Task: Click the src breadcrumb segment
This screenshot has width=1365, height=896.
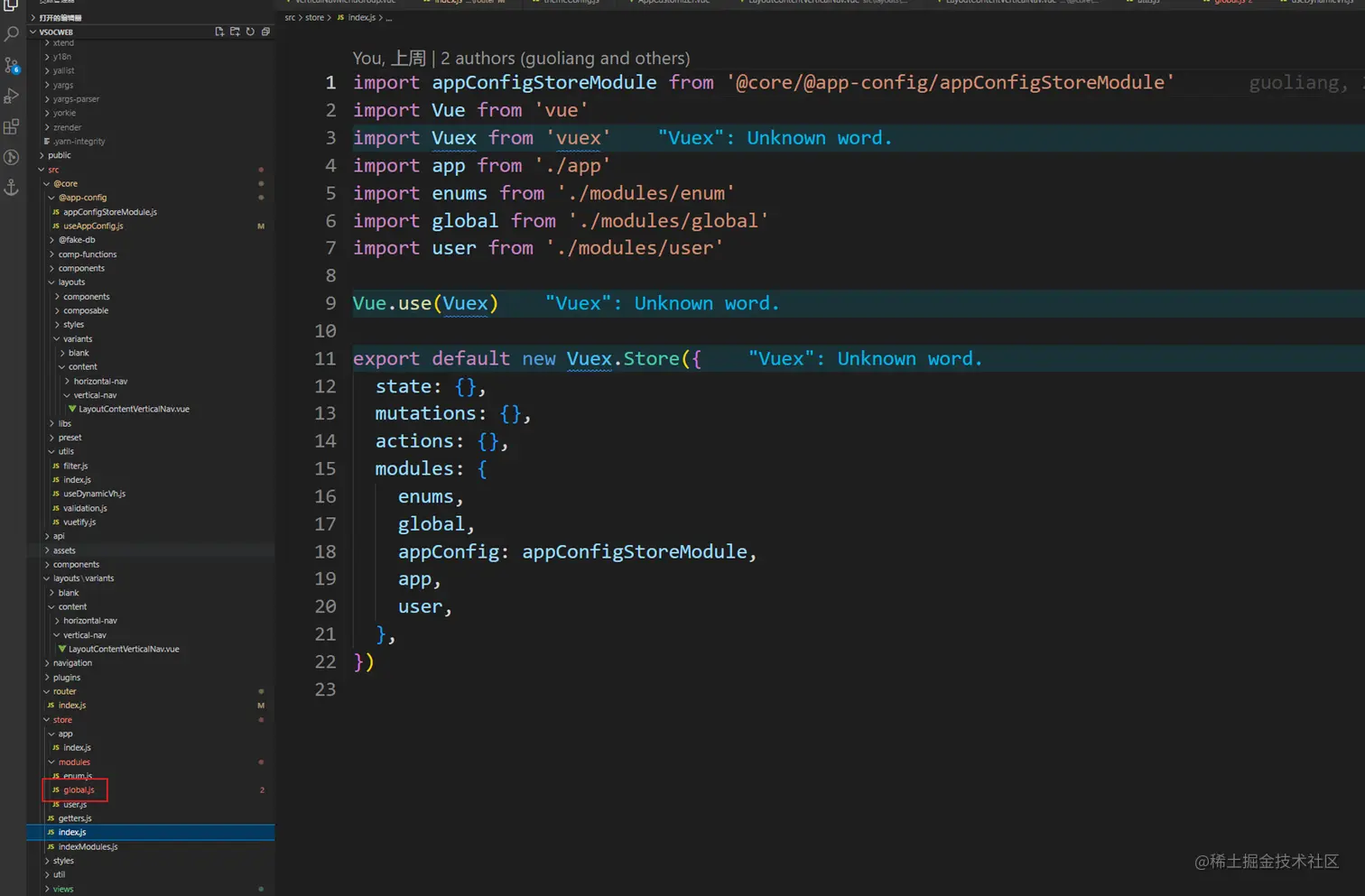Action: 290,18
